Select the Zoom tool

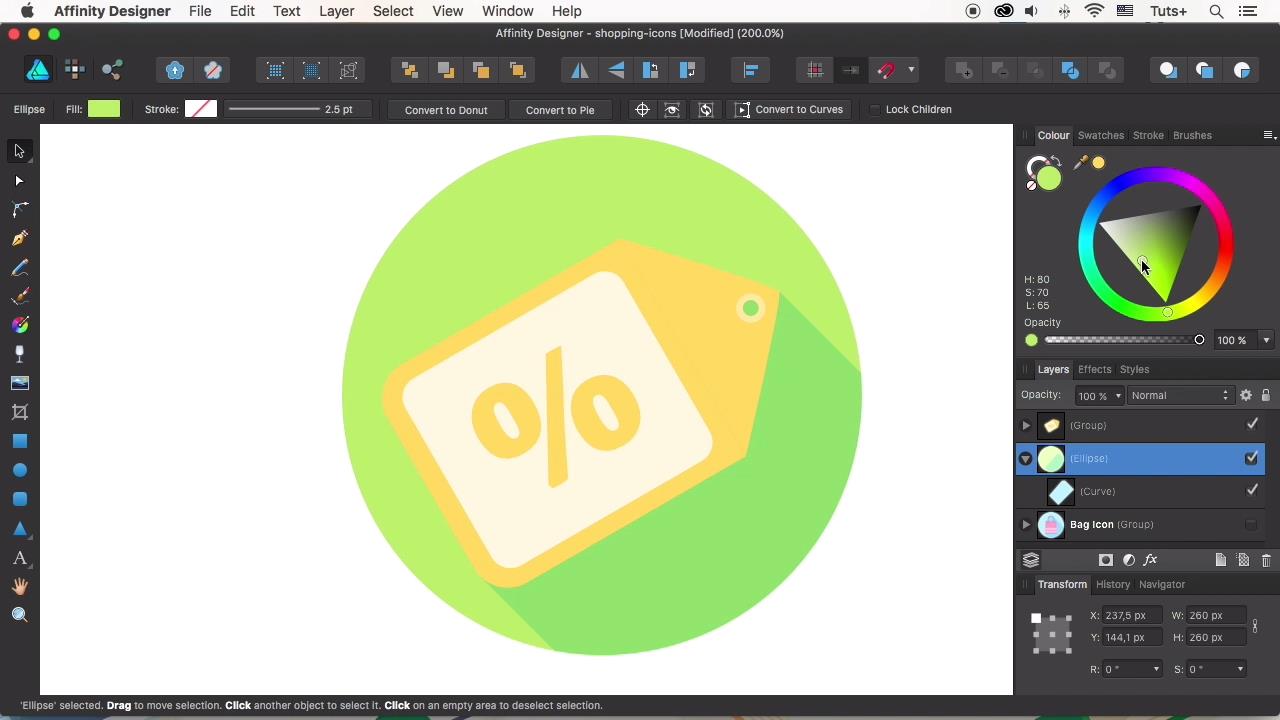coord(19,615)
